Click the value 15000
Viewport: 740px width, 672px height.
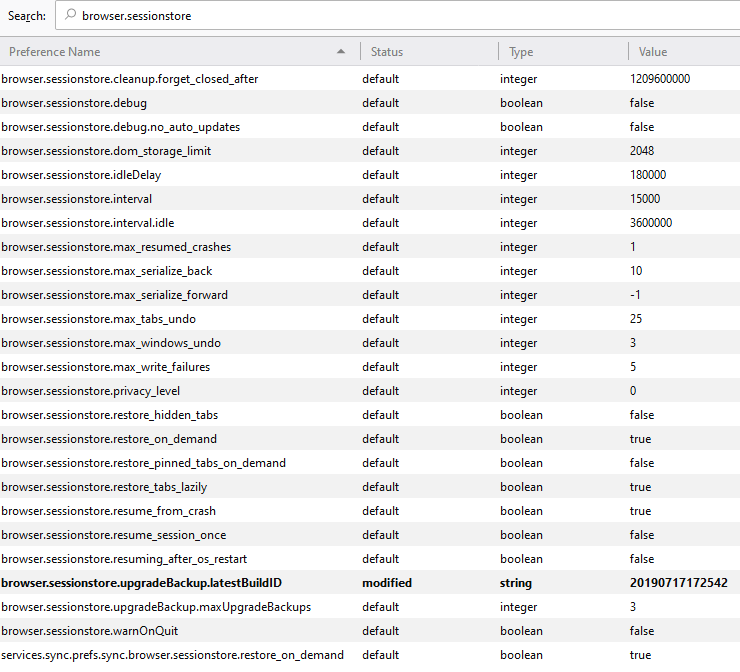pyautogui.click(x=645, y=199)
